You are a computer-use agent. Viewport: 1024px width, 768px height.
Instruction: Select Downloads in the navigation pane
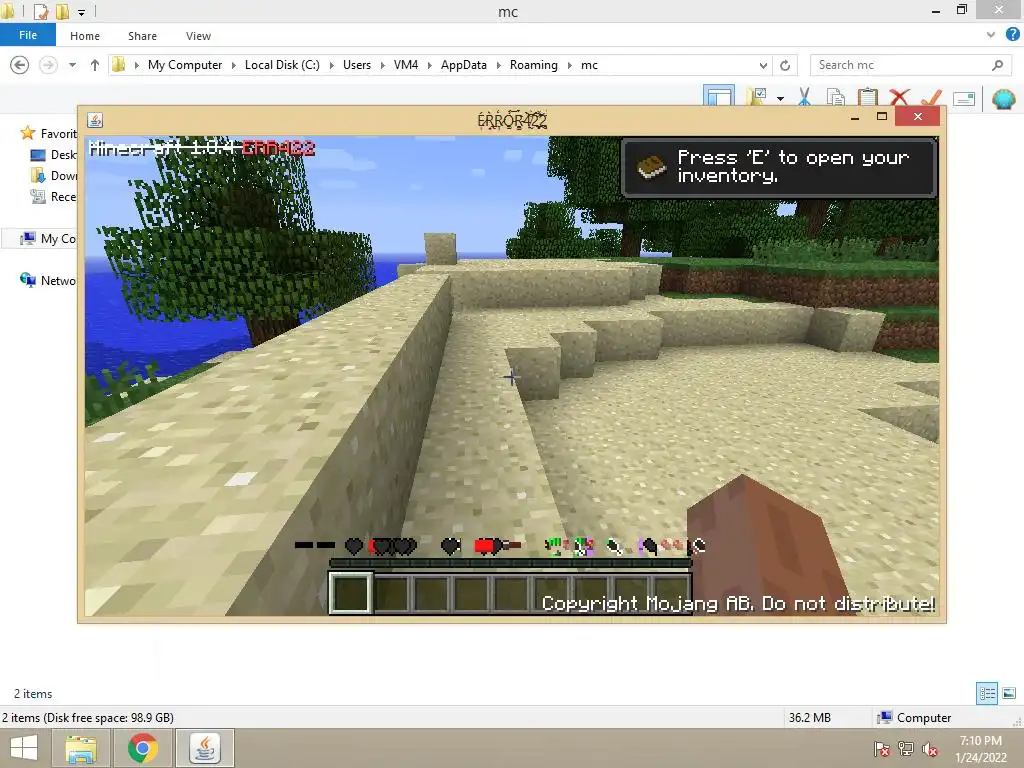pos(54,176)
